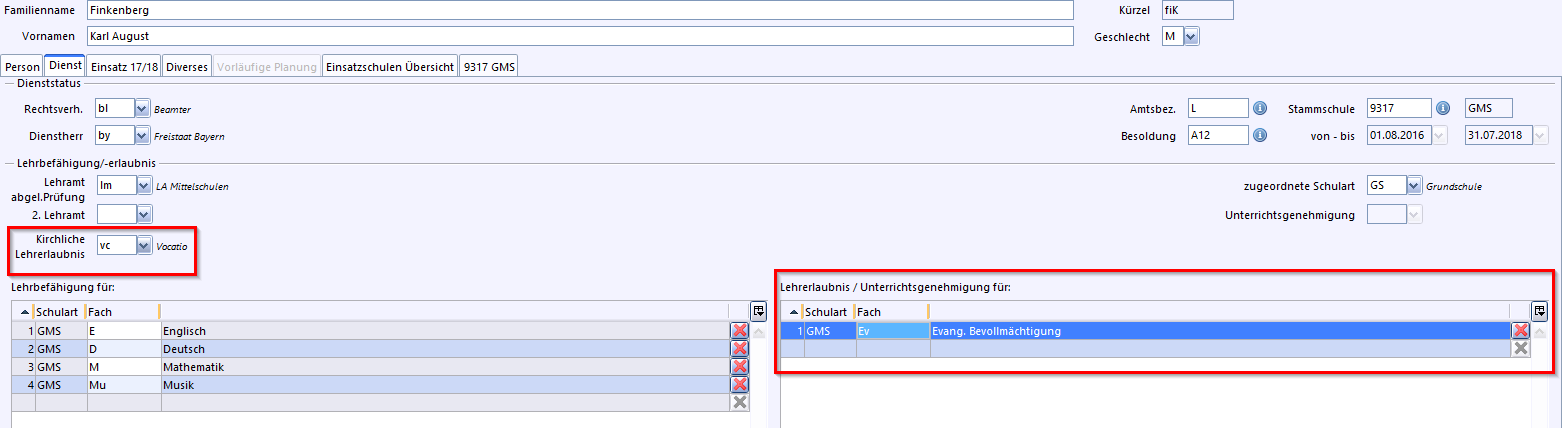Delete the Evang. Bevollmächtigung entry
Screen dimensions: 1562x428
tap(1520, 331)
